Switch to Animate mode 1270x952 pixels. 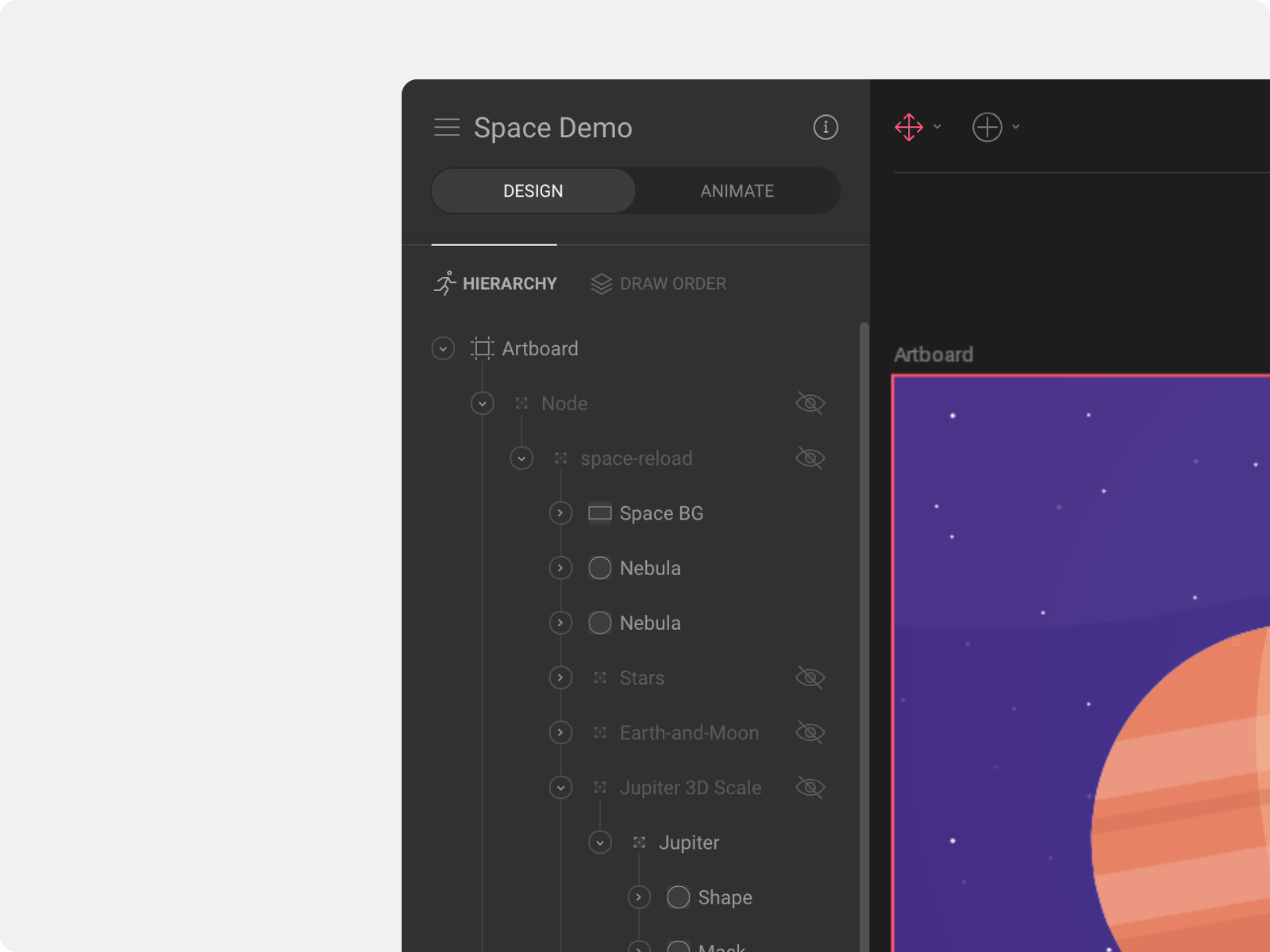(737, 191)
